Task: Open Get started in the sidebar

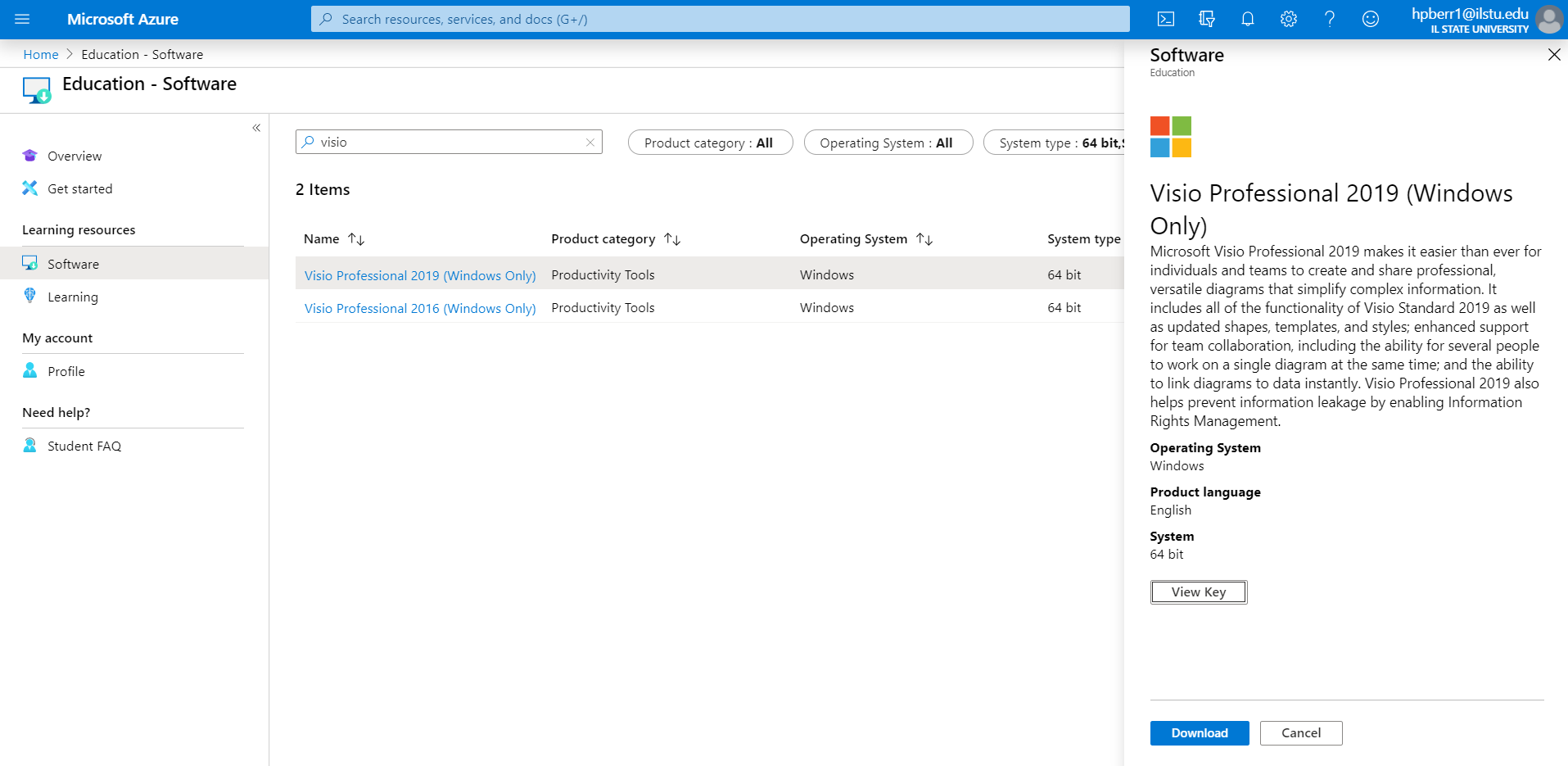Action: coord(80,188)
